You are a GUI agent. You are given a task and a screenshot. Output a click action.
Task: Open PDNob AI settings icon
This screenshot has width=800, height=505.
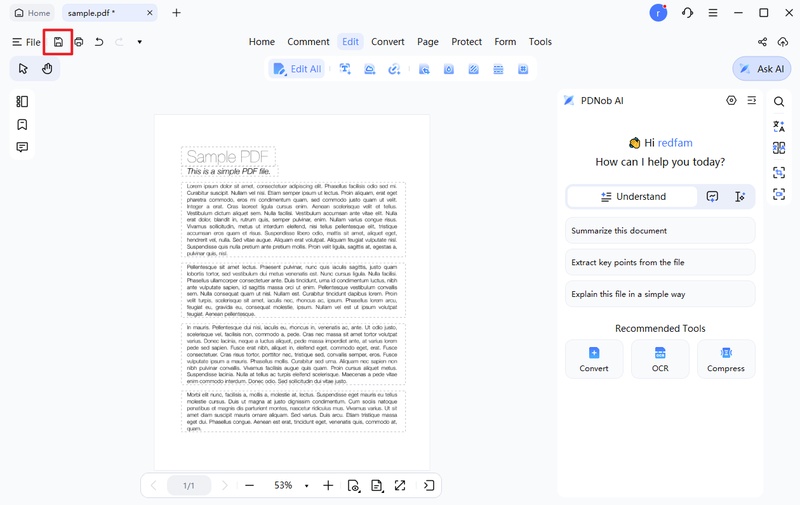coord(731,100)
